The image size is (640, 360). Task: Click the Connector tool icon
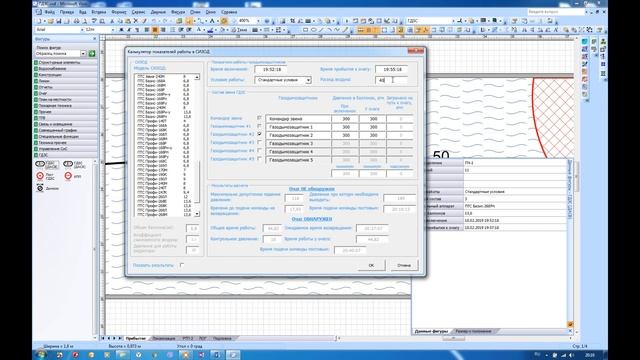(201, 21)
